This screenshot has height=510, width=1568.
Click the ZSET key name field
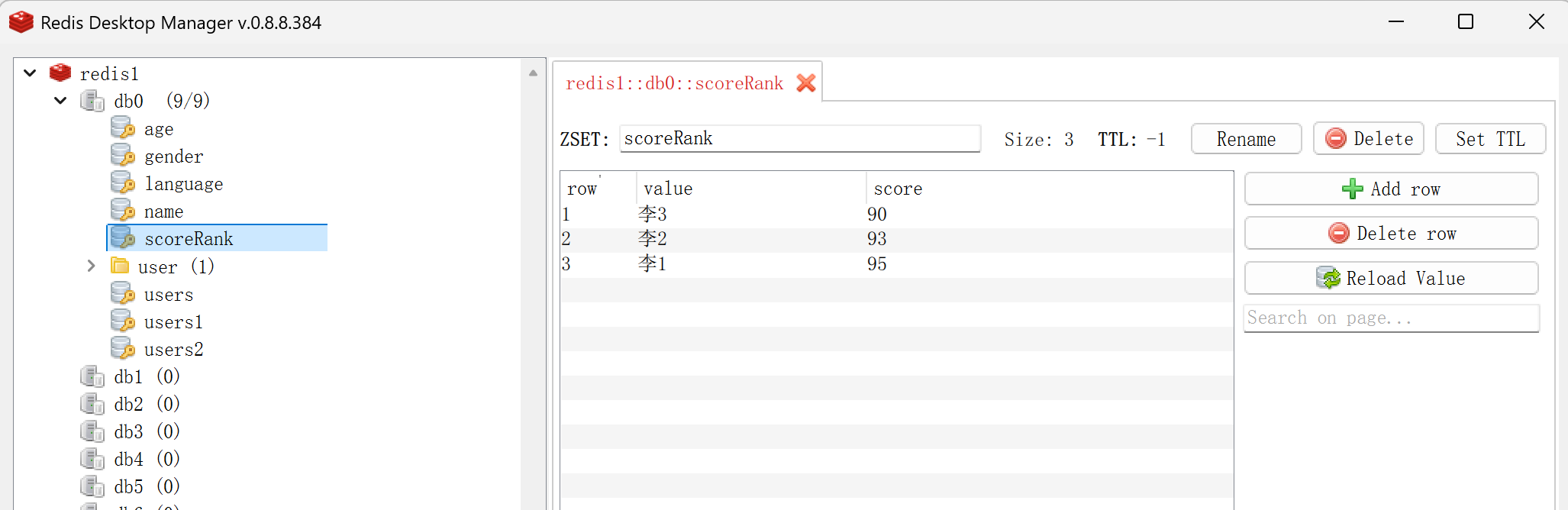(x=800, y=138)
